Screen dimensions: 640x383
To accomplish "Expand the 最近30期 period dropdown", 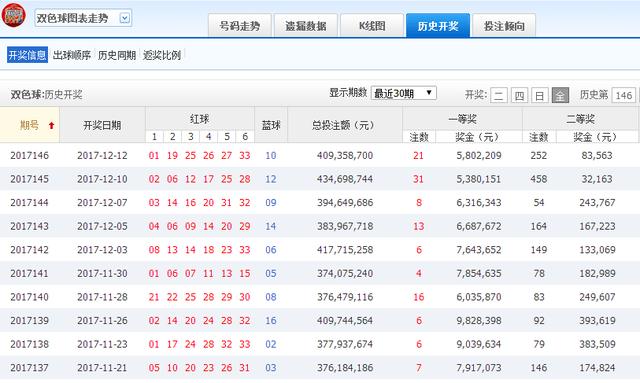I will [x=404, y=93].
